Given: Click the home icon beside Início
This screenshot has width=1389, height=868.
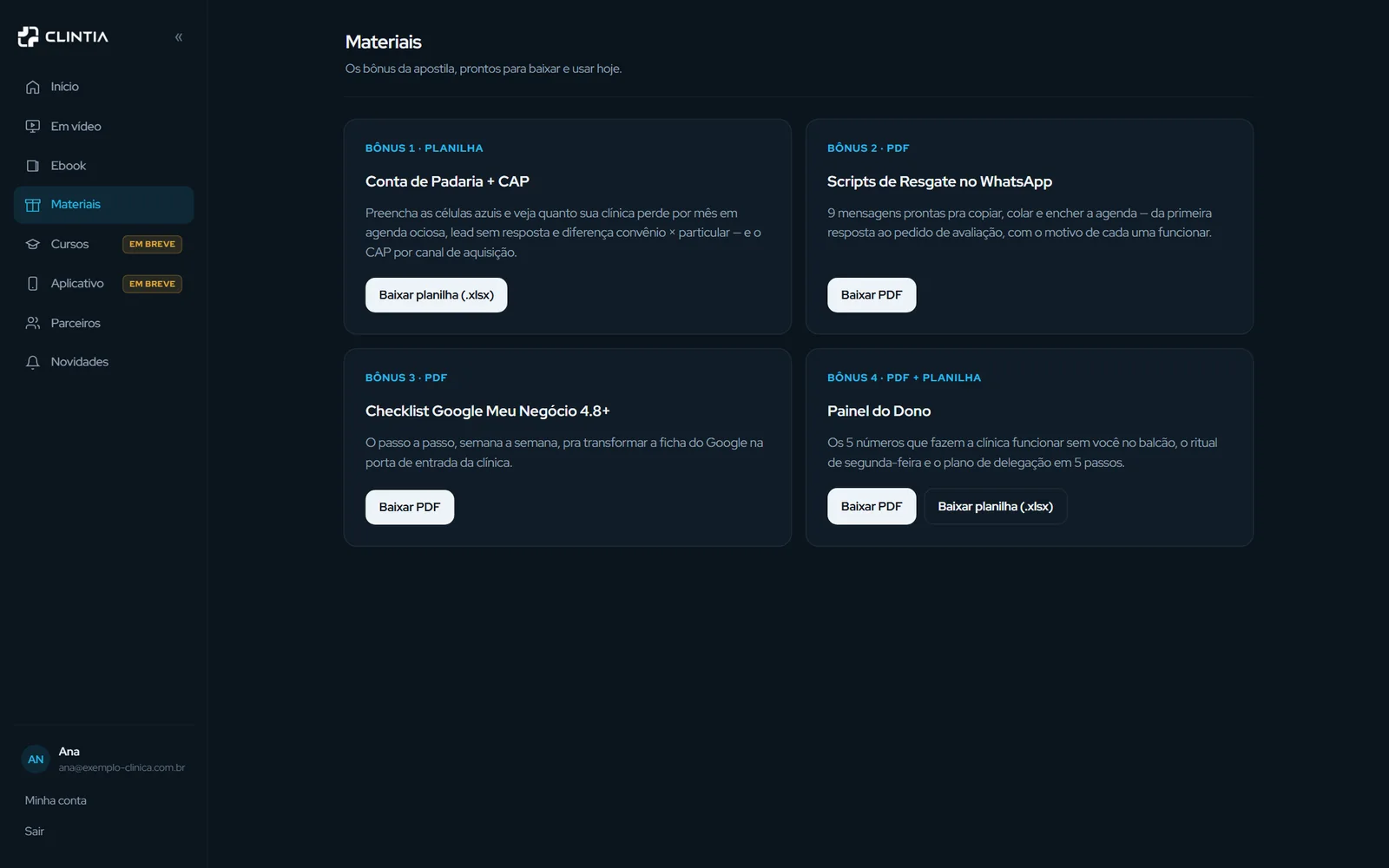Looking at the screenshot, I should 33,87.
